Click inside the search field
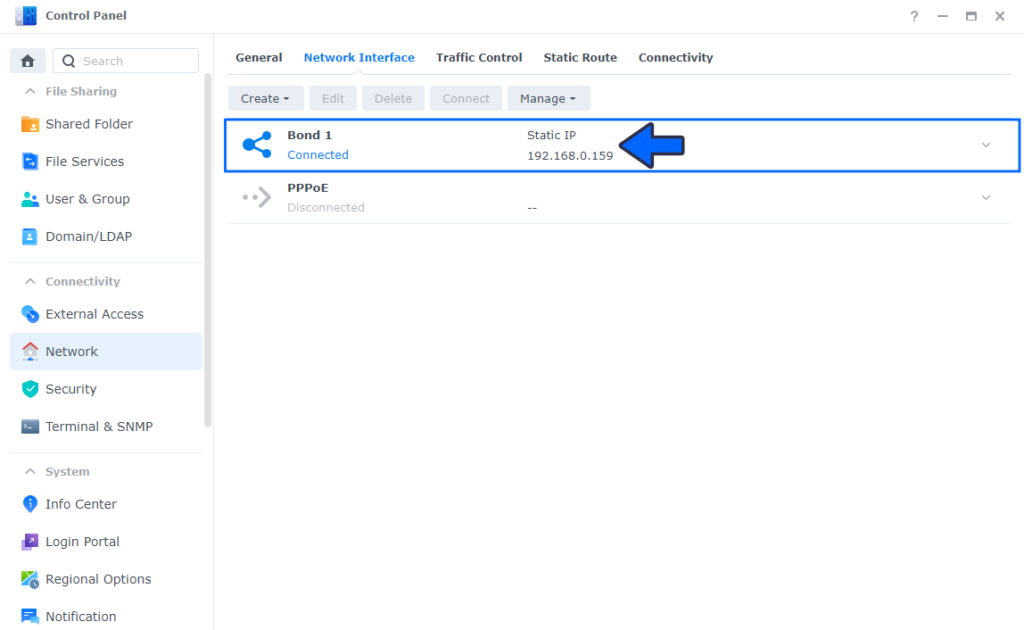The height and width of the screenshot is (630, 1024). tap(130, 60)
